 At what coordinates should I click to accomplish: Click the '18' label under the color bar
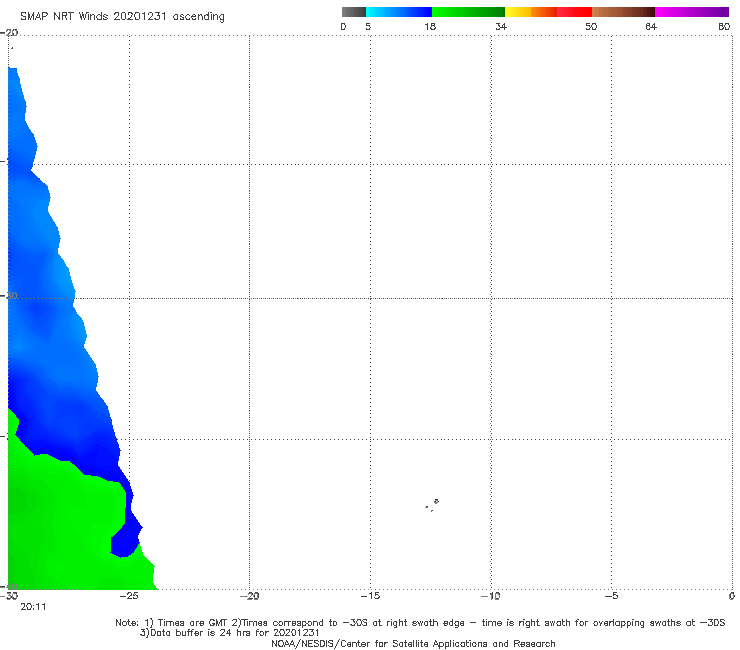[x=430, y=26]
